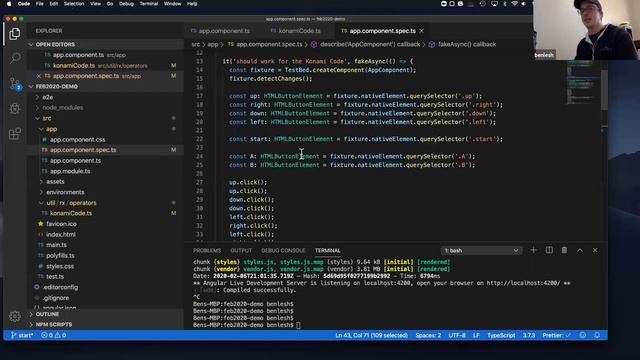The image size is (640, 360).
Task: Open the Debug menu
Action: [126, 4]
